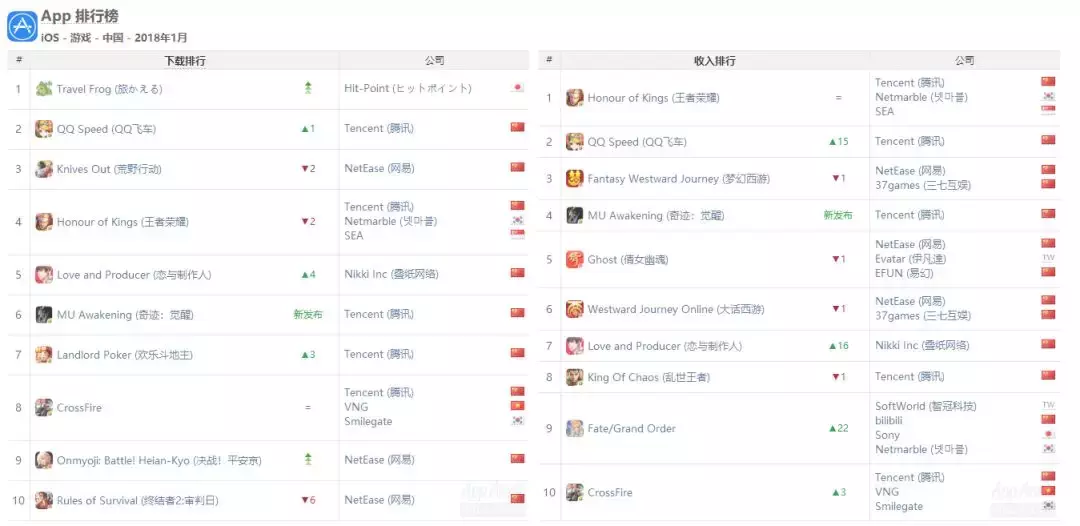This screenshot has width=1080, height=526.
Task: Open Fantasy Westward Journey (梦幻西游) link
Action: [678, 178]
